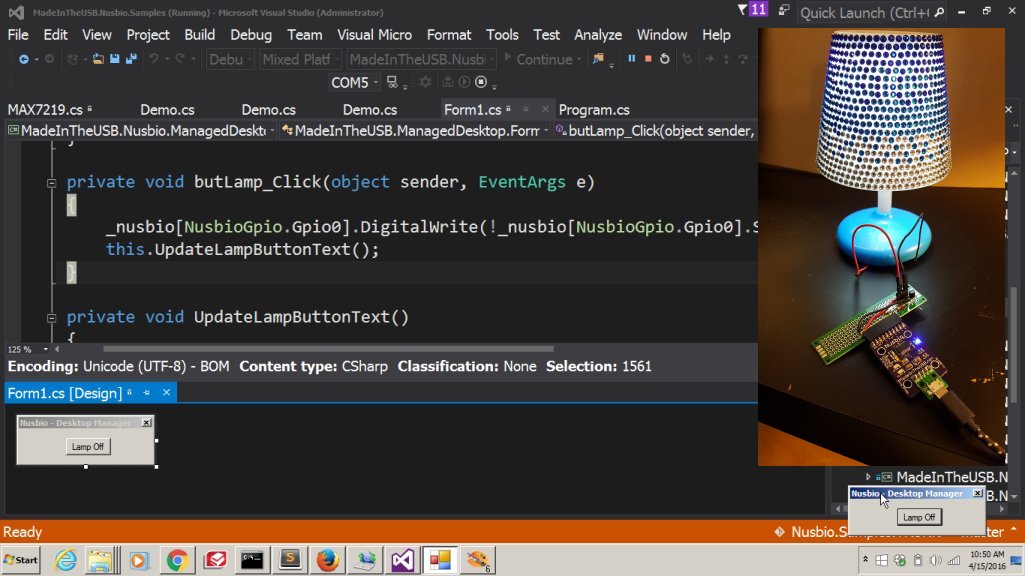Switch to the Program.cs tab
This screenshot has width=1025, height=576.
coord(594,110)
